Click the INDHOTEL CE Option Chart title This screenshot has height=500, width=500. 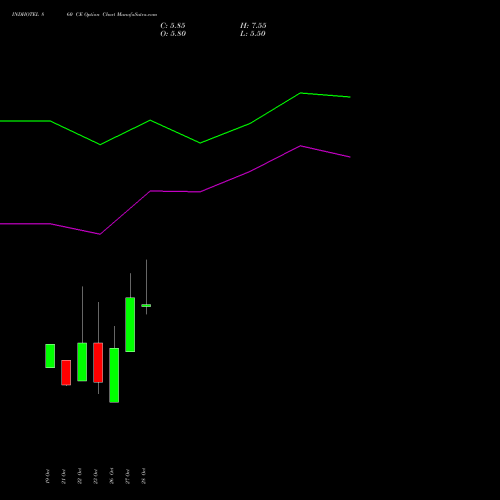pos(84,15)
